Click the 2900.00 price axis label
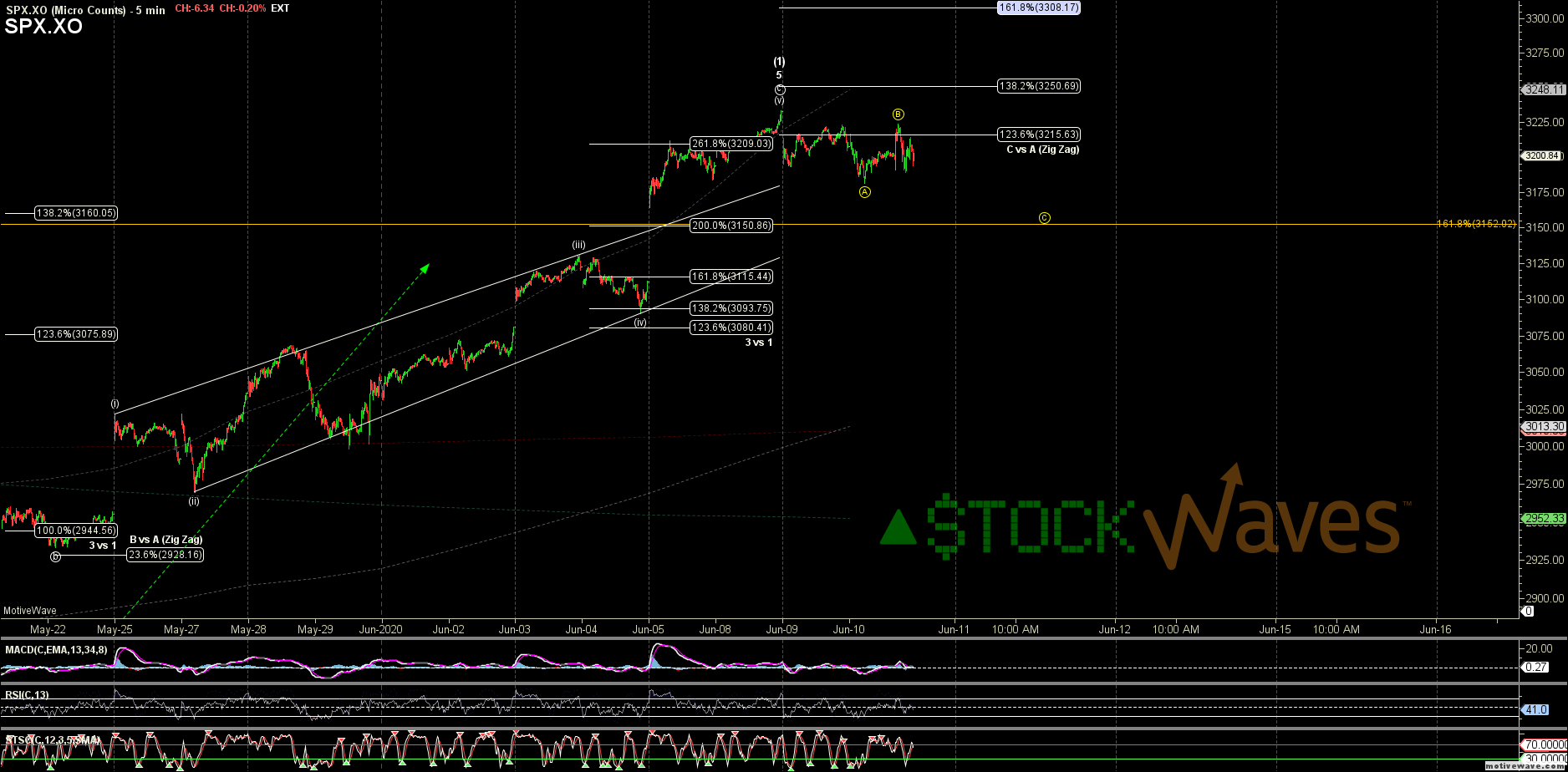This screenshot has height=772, width=1568. (x=1545, y=599)
